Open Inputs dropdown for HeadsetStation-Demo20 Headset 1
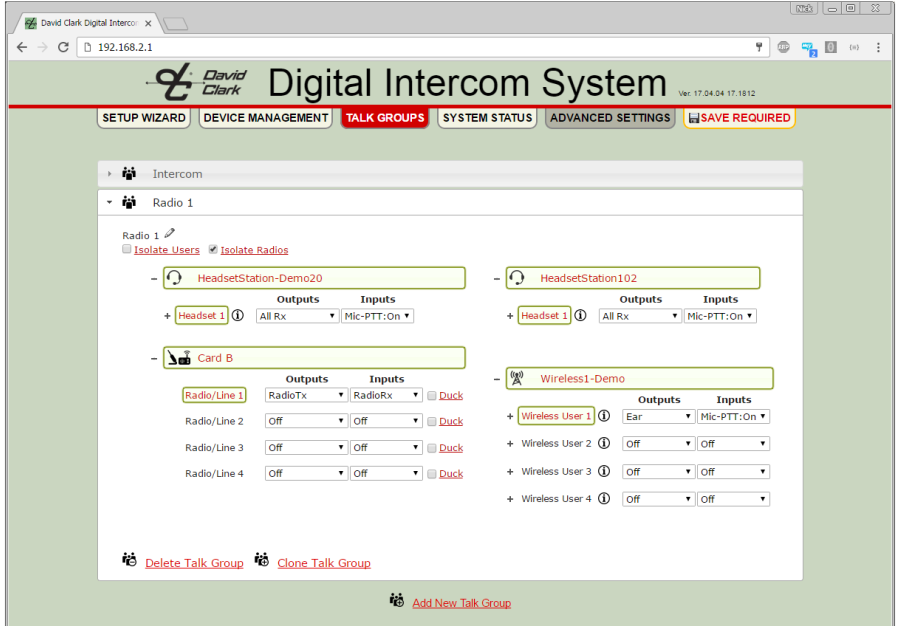The width and height of the screenshot is (899, 626). click(x=377, y=316)
